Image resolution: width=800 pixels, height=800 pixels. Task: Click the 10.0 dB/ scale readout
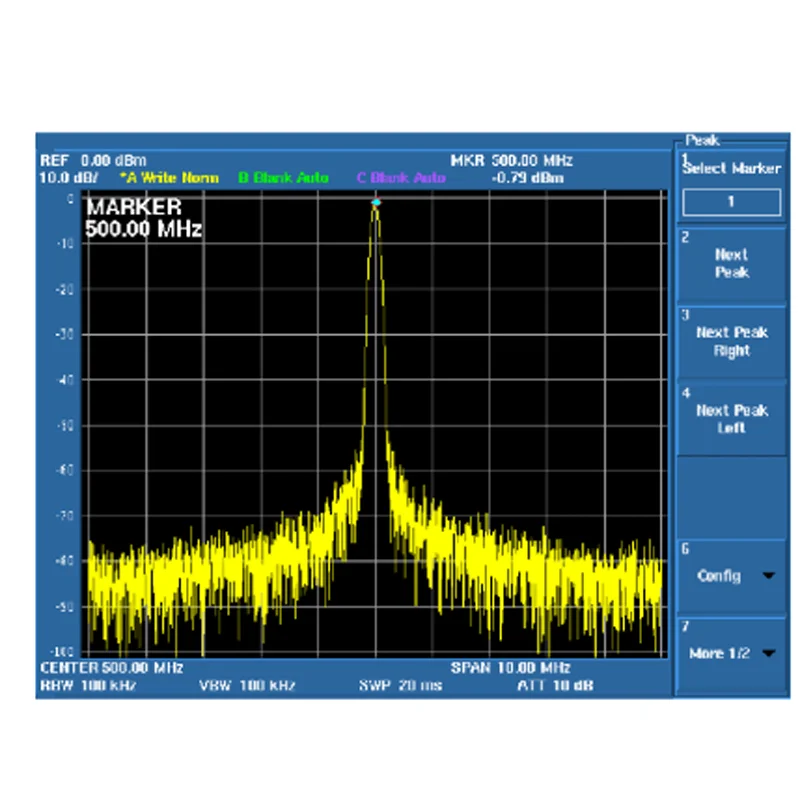pyautogui.click(x=69, y=178)
